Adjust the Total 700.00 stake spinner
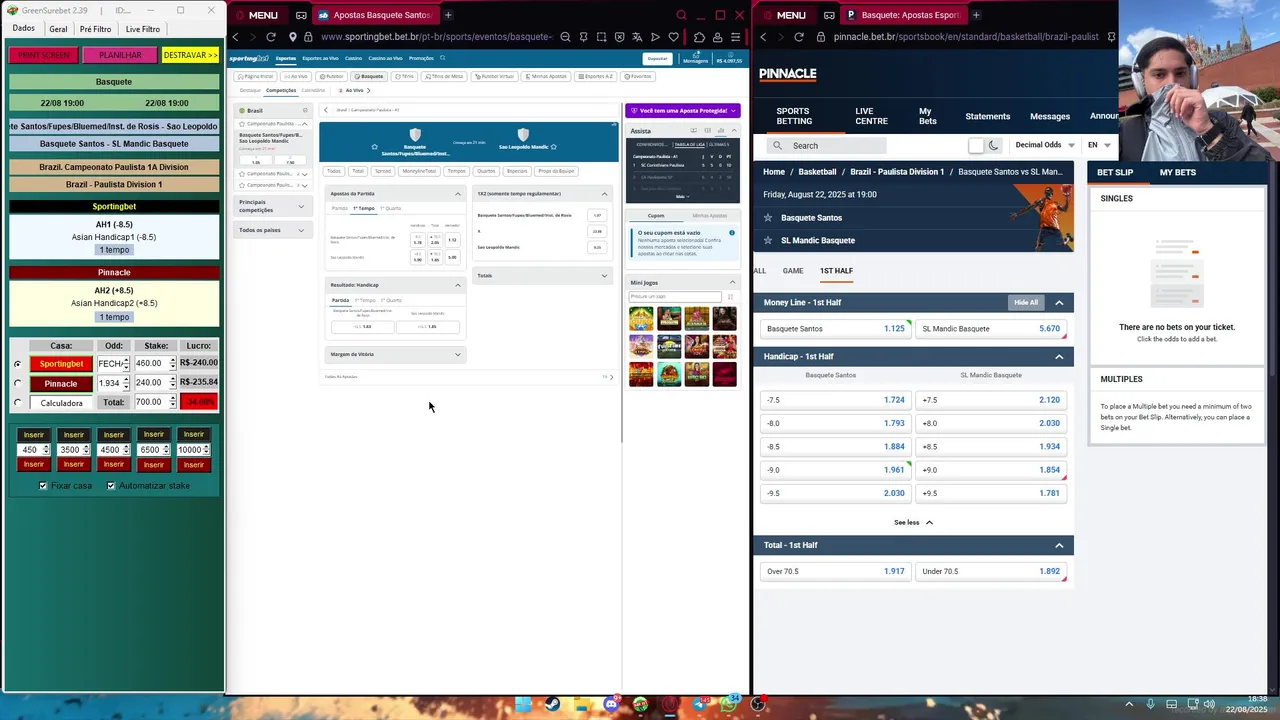This screenshot has height=720, width=1280. coord(172,402)
